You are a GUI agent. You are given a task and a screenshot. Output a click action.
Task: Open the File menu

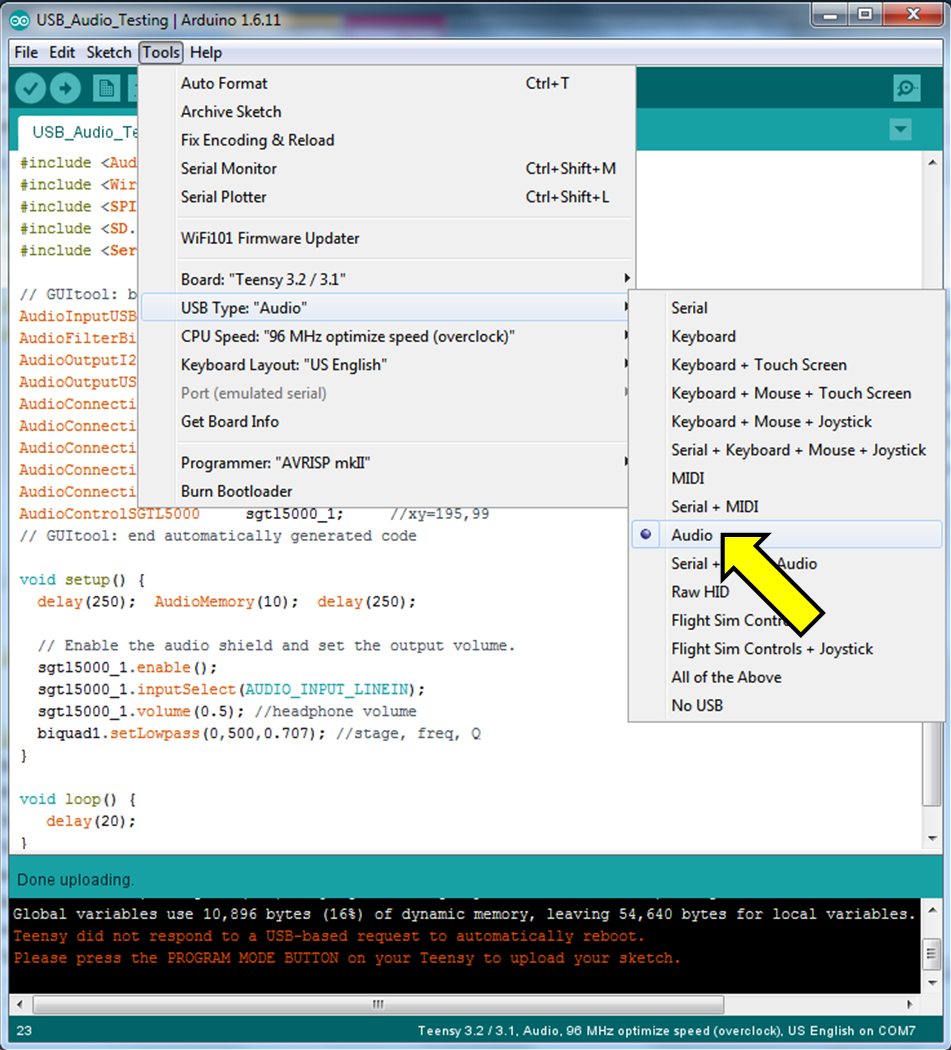26,52
